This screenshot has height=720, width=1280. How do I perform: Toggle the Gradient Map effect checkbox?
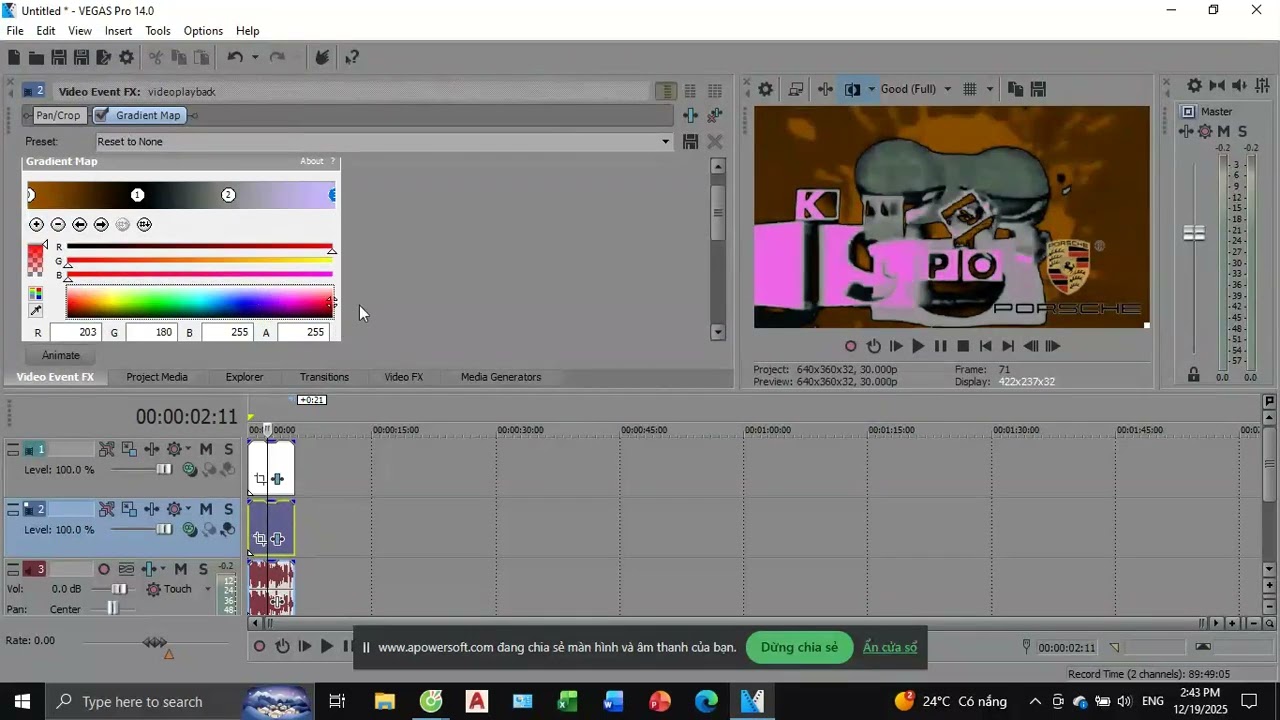point(102,115)
